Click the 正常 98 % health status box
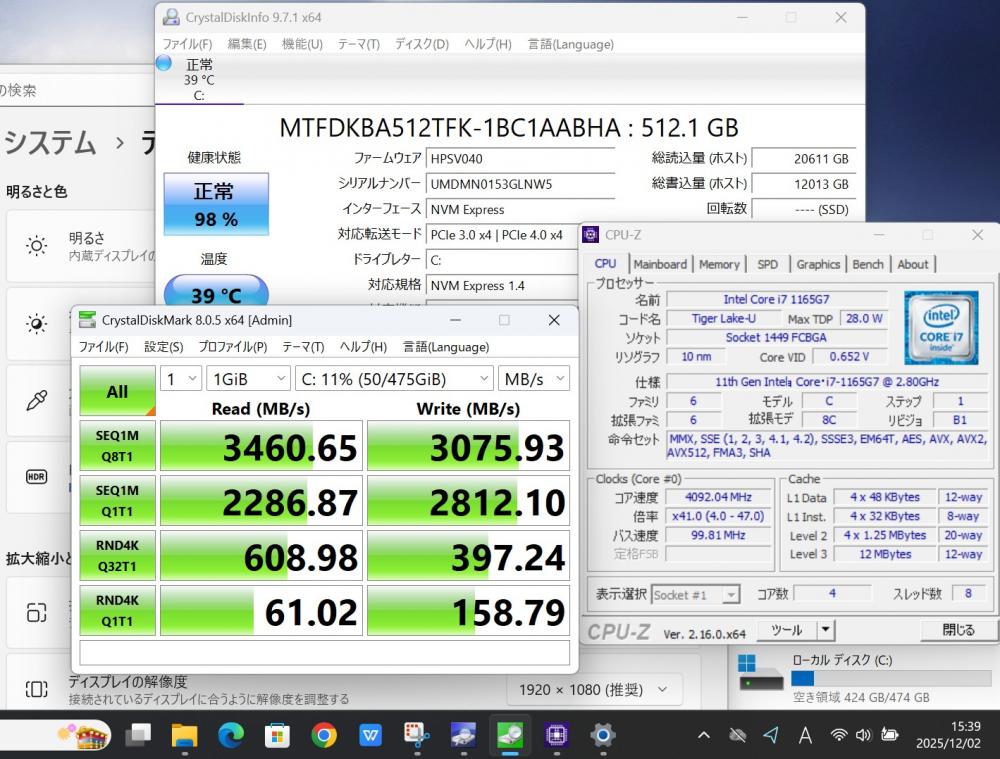Screen dimensions: 1000x759 pyautogui.click(x=216, y=204)
